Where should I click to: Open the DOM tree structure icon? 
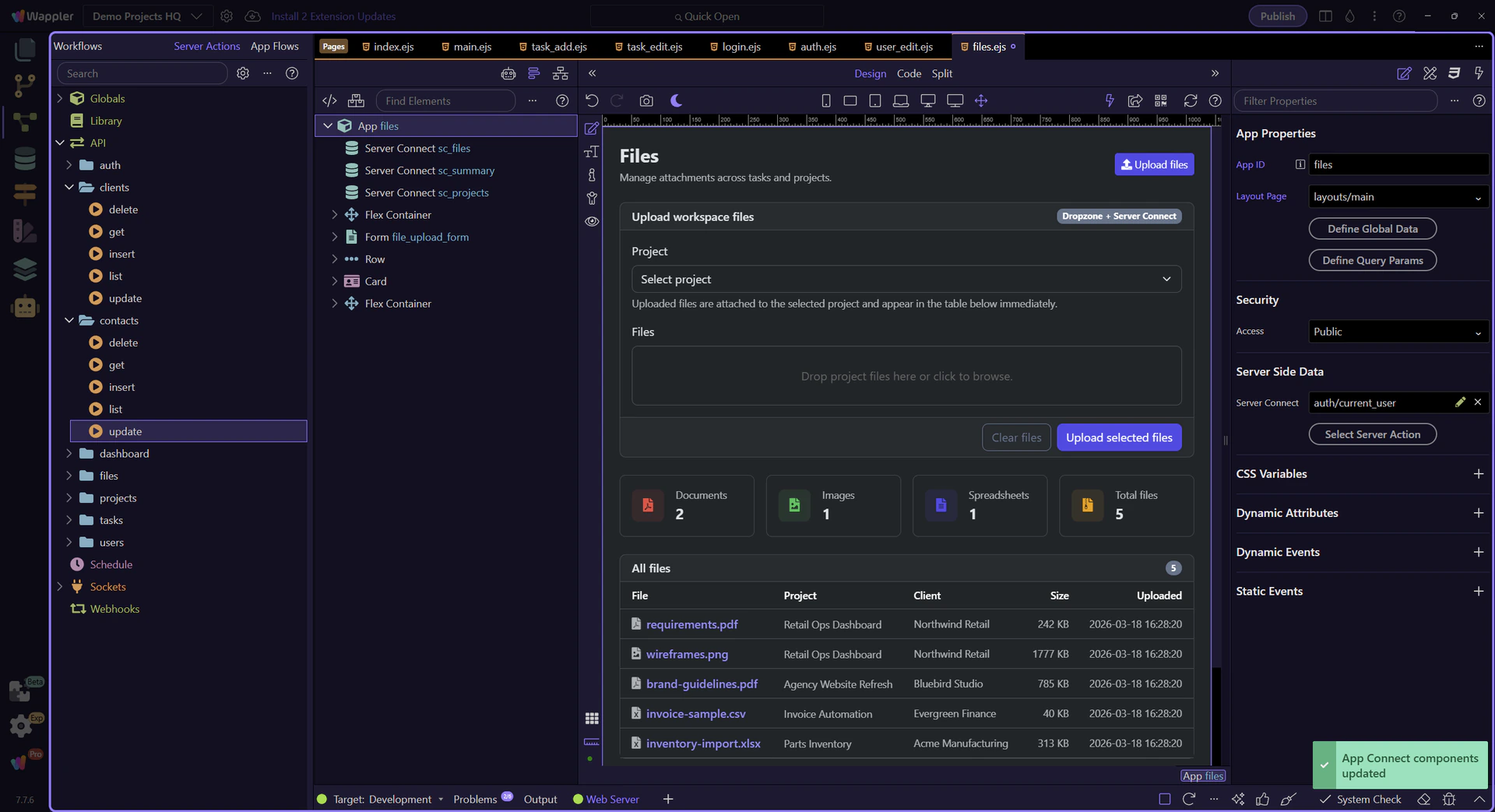(x=560, y=73)
